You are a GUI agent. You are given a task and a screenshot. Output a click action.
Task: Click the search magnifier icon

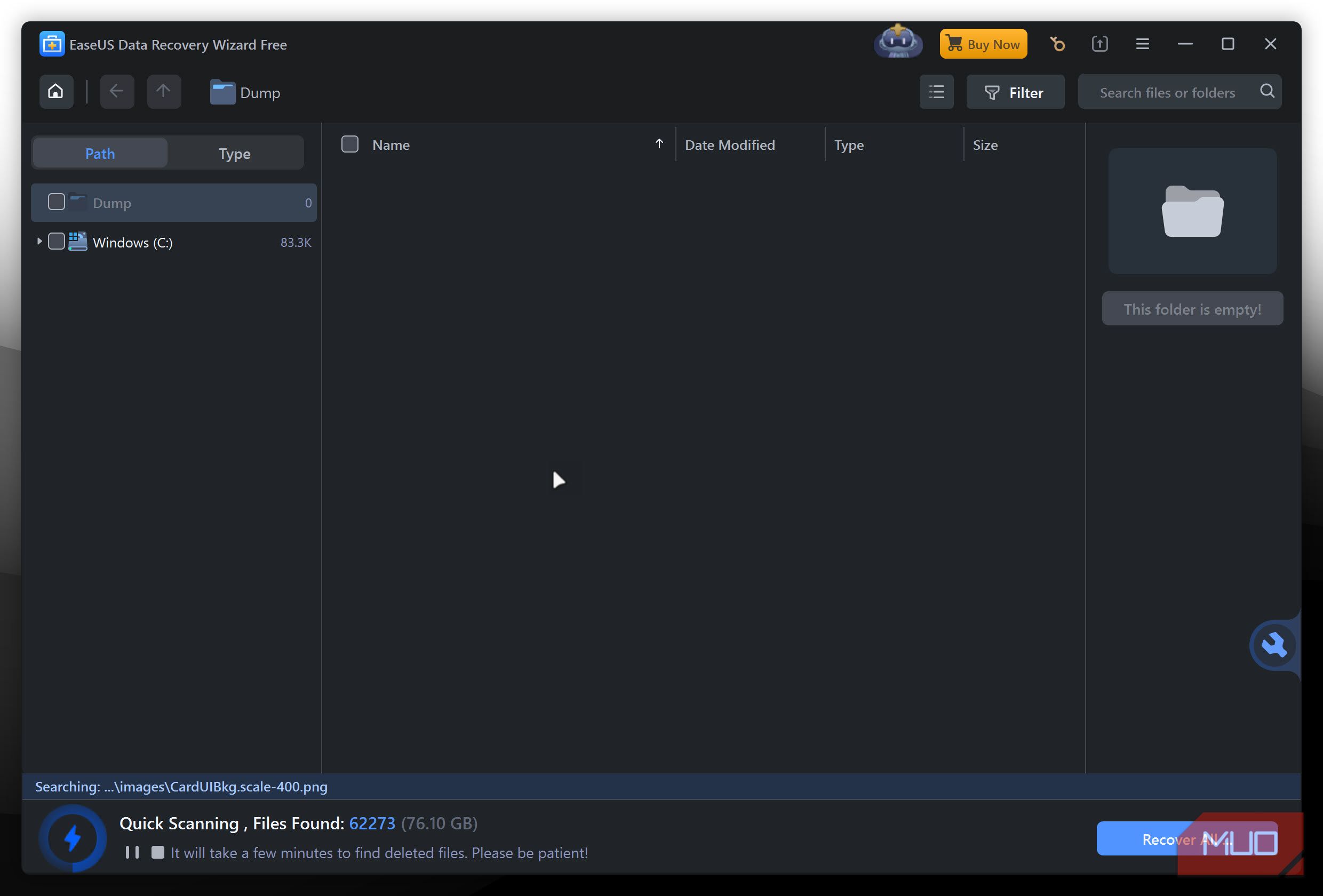pyautogui.click(x=1267, y=91)
